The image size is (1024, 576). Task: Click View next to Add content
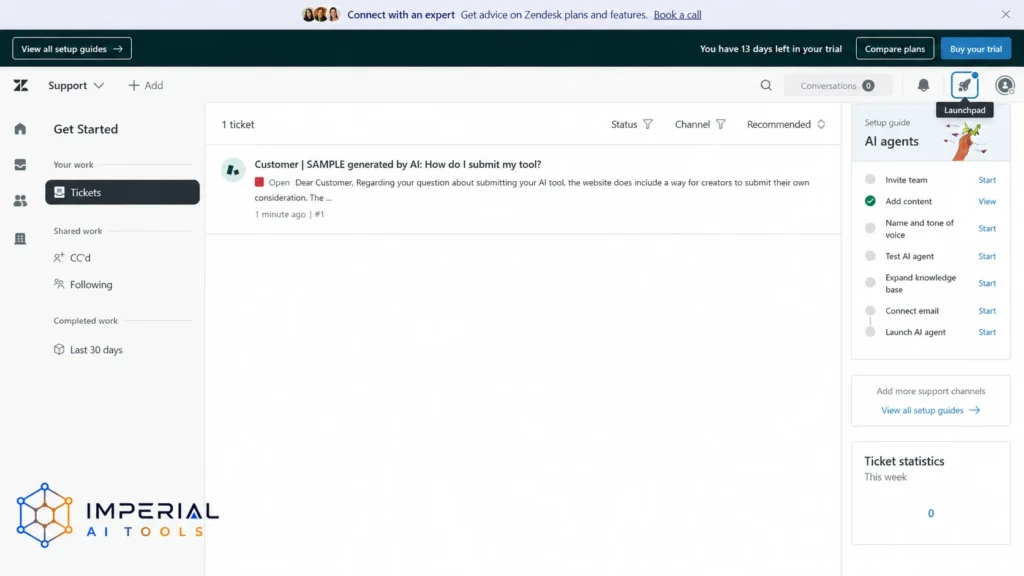[x=987, y=201]
